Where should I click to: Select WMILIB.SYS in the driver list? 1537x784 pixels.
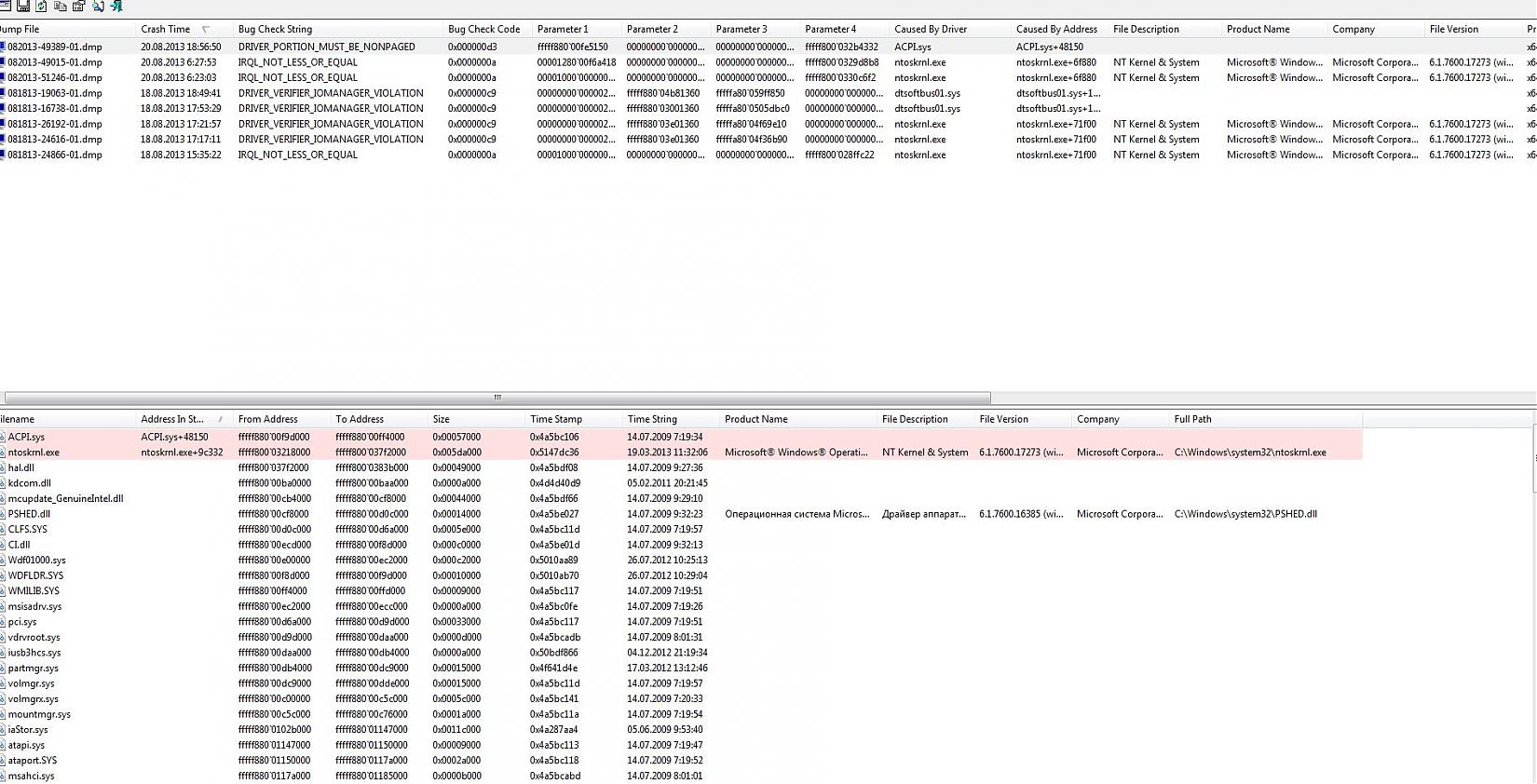(34, 591)
